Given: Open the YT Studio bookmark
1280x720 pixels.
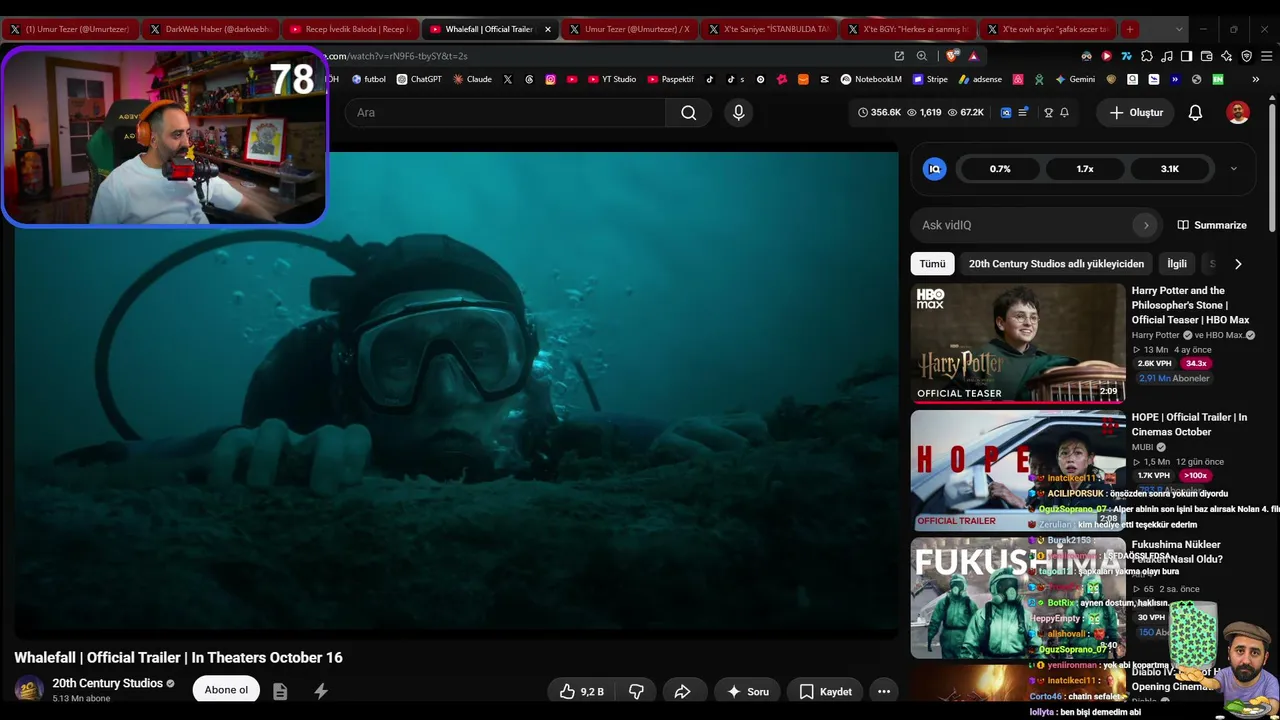Looking at the screenshot, I should (612, 79).
